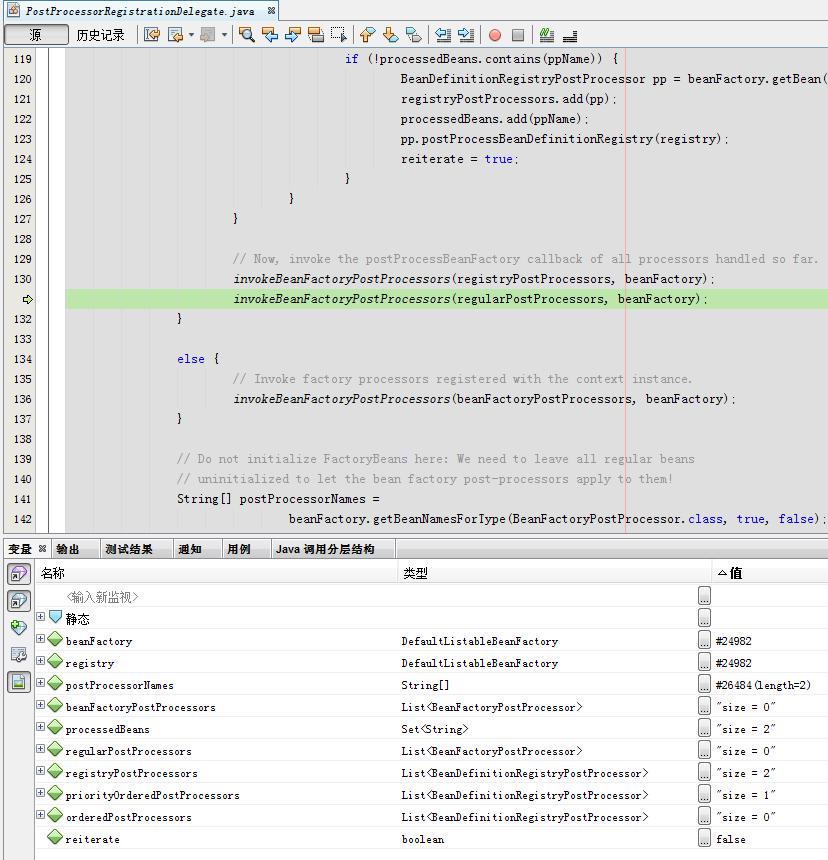Screen dimensions: 828x860
Task: Click the second variables-view sidebar toggle icon
Action: tap(19, 601)
